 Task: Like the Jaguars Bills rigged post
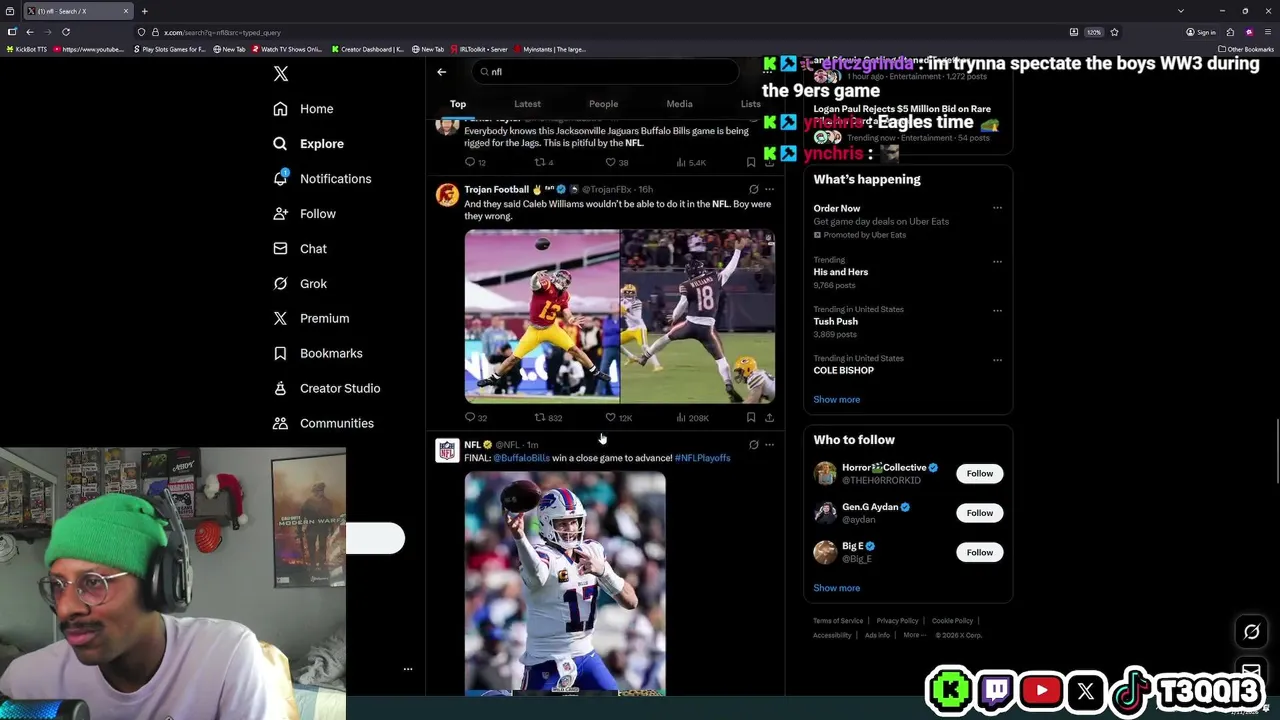point(617,162)
